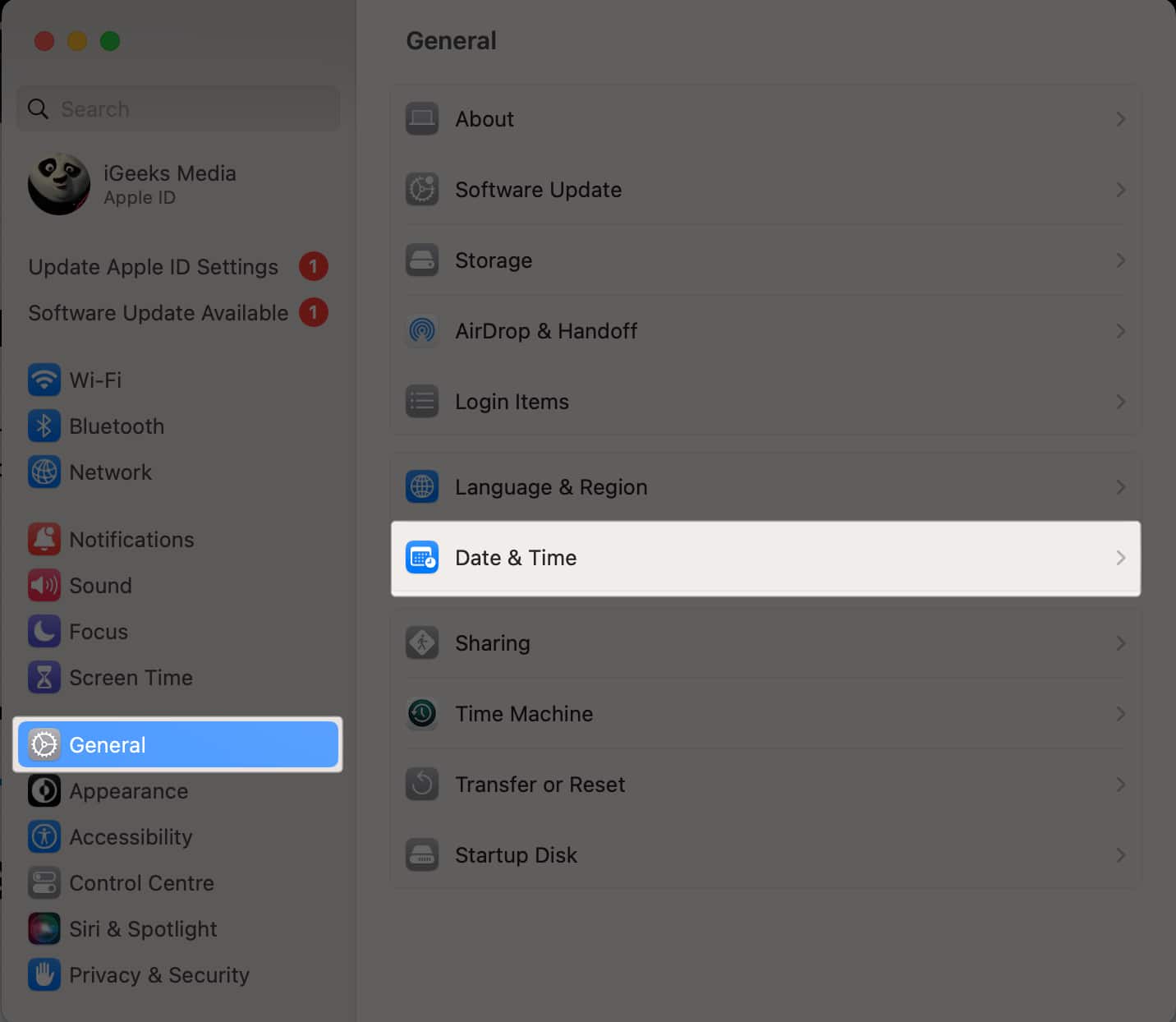Open AirDrop & Handoff row chevron
This screenshot has width=1176, height=1022.
click(x=1121, y=331)
